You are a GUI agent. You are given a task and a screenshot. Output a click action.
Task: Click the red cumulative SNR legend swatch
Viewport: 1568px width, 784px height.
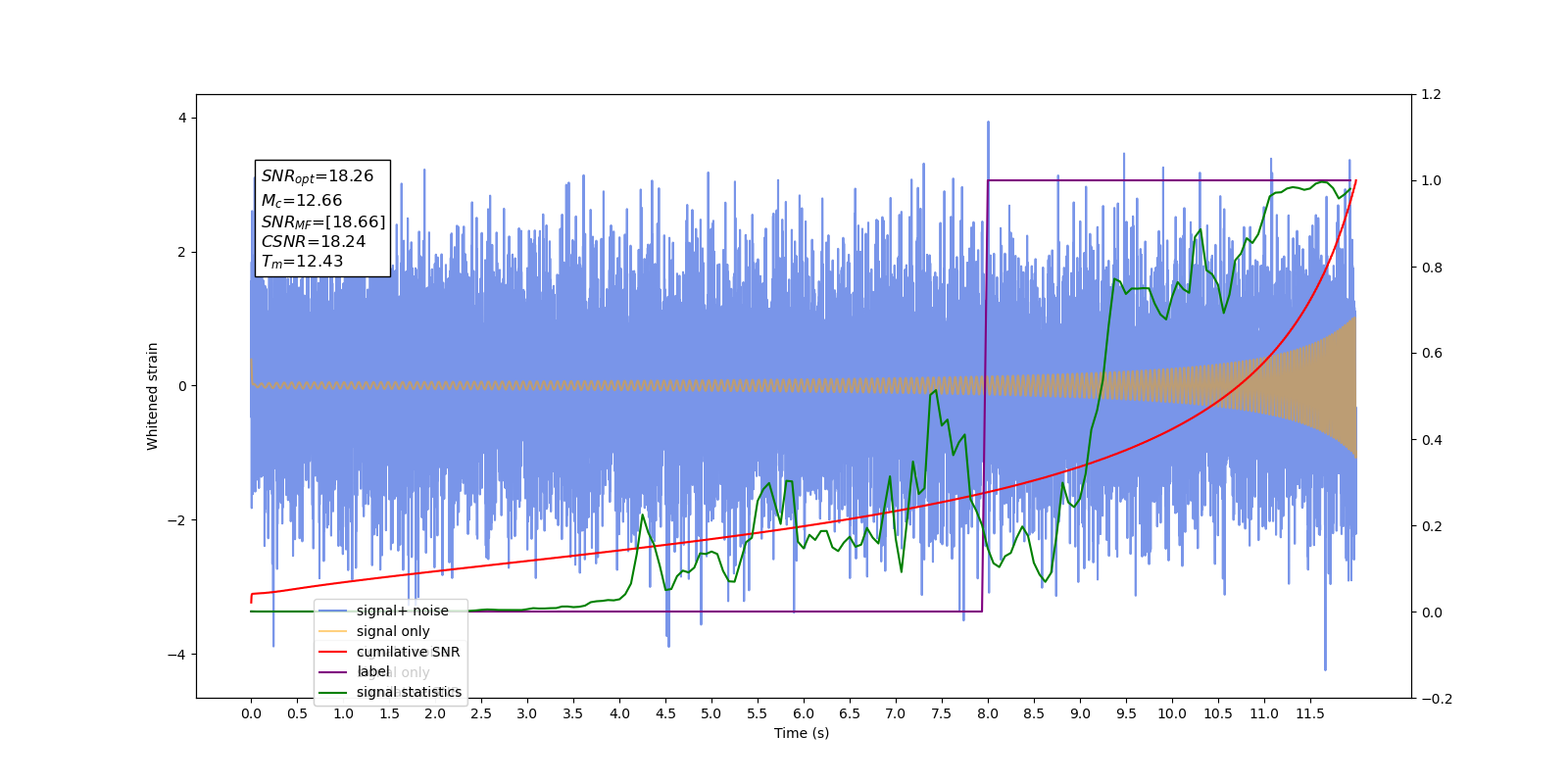(x=333, y=652)
